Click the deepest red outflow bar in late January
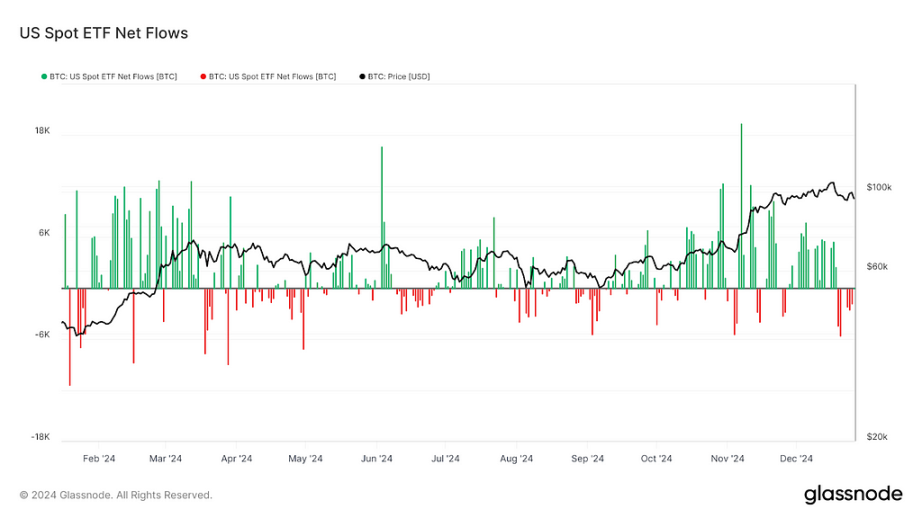 click(70, 337)
